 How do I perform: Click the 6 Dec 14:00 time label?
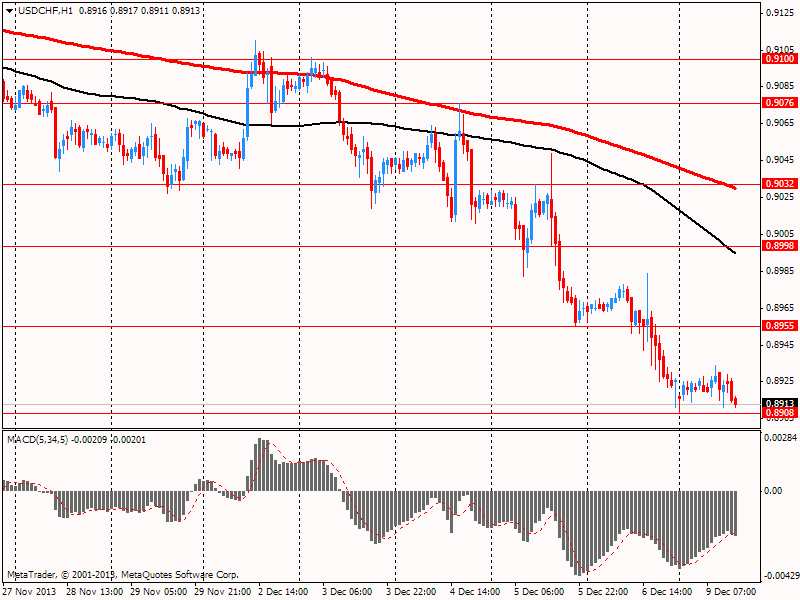point(668,592)
